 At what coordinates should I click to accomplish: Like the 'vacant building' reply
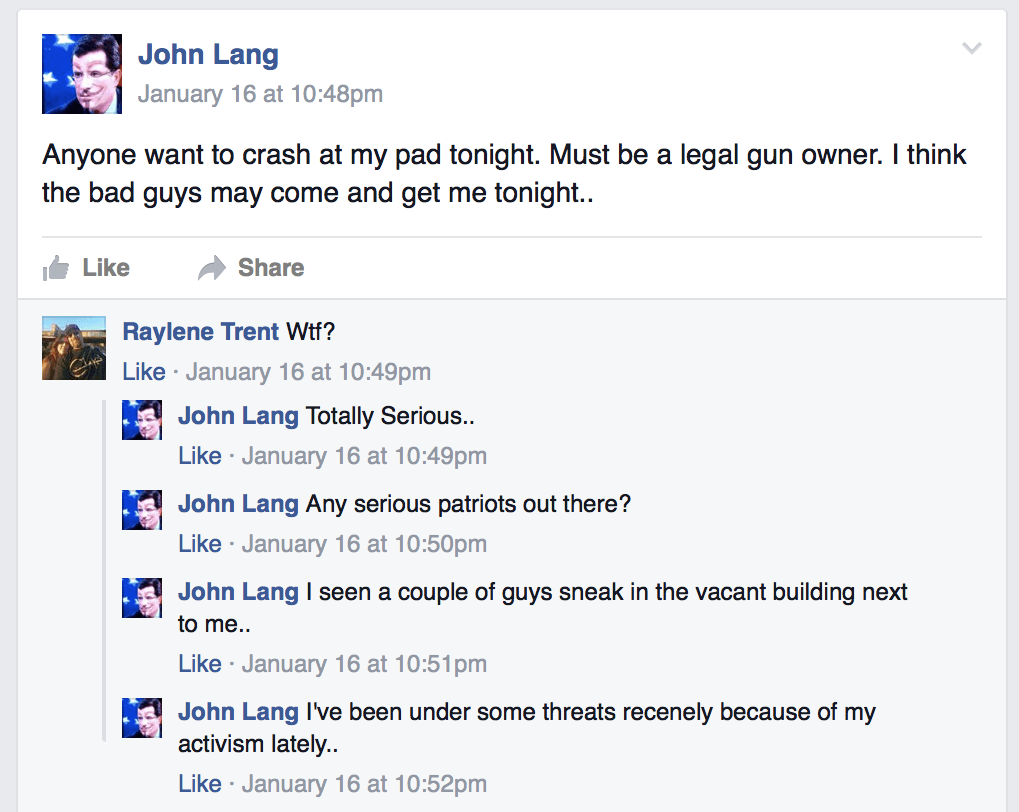(200, 664)
